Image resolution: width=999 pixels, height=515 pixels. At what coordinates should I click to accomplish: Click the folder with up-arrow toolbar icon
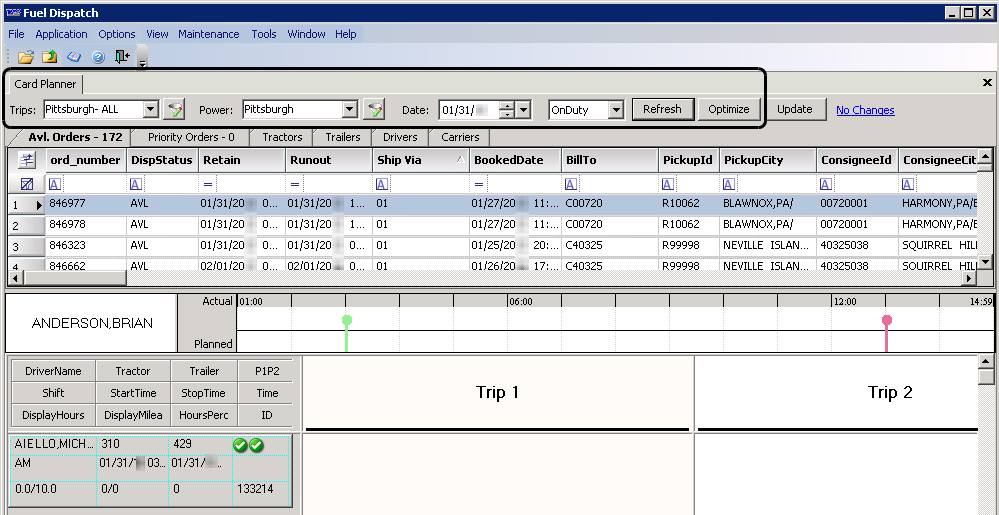click(49, 57)
